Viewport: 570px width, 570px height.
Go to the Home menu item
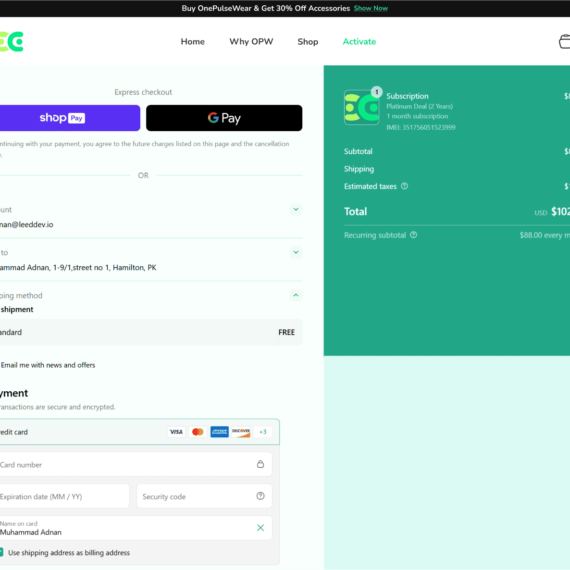(x=193, y=41)
